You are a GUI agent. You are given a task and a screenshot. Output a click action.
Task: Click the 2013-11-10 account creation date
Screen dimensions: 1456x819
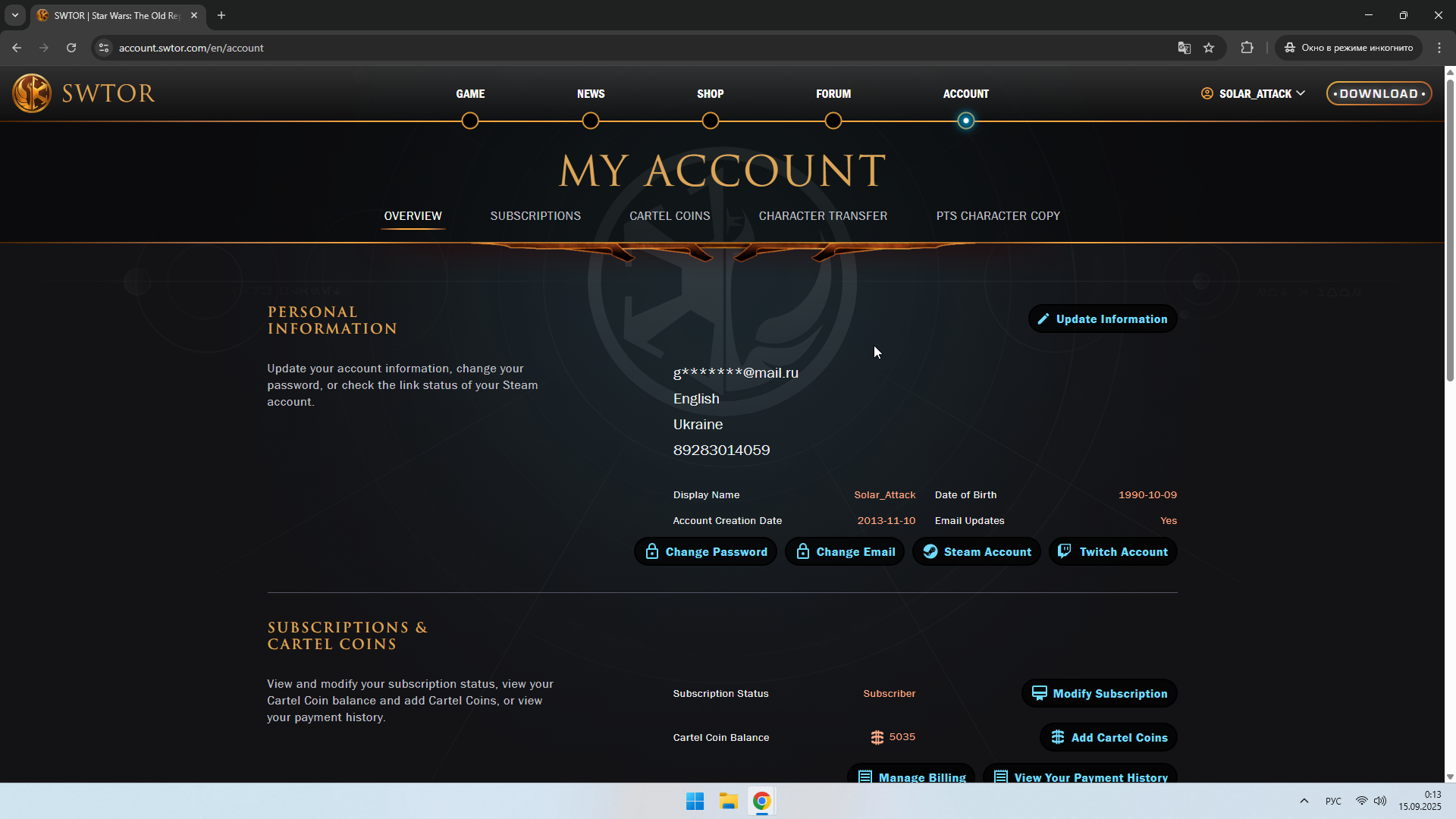point(886,521)
